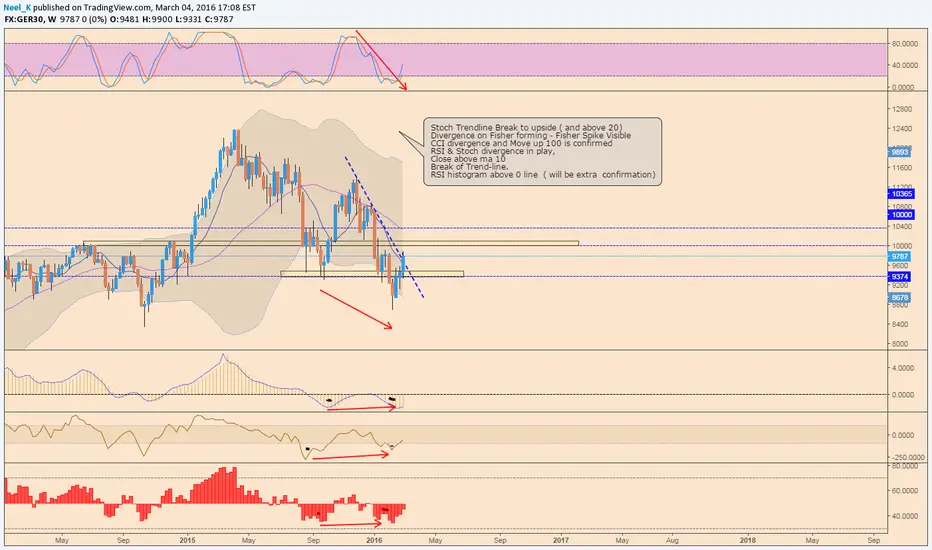Click the 2017 date label on time axis
932x550 pixels.
[x=561, y=540]
